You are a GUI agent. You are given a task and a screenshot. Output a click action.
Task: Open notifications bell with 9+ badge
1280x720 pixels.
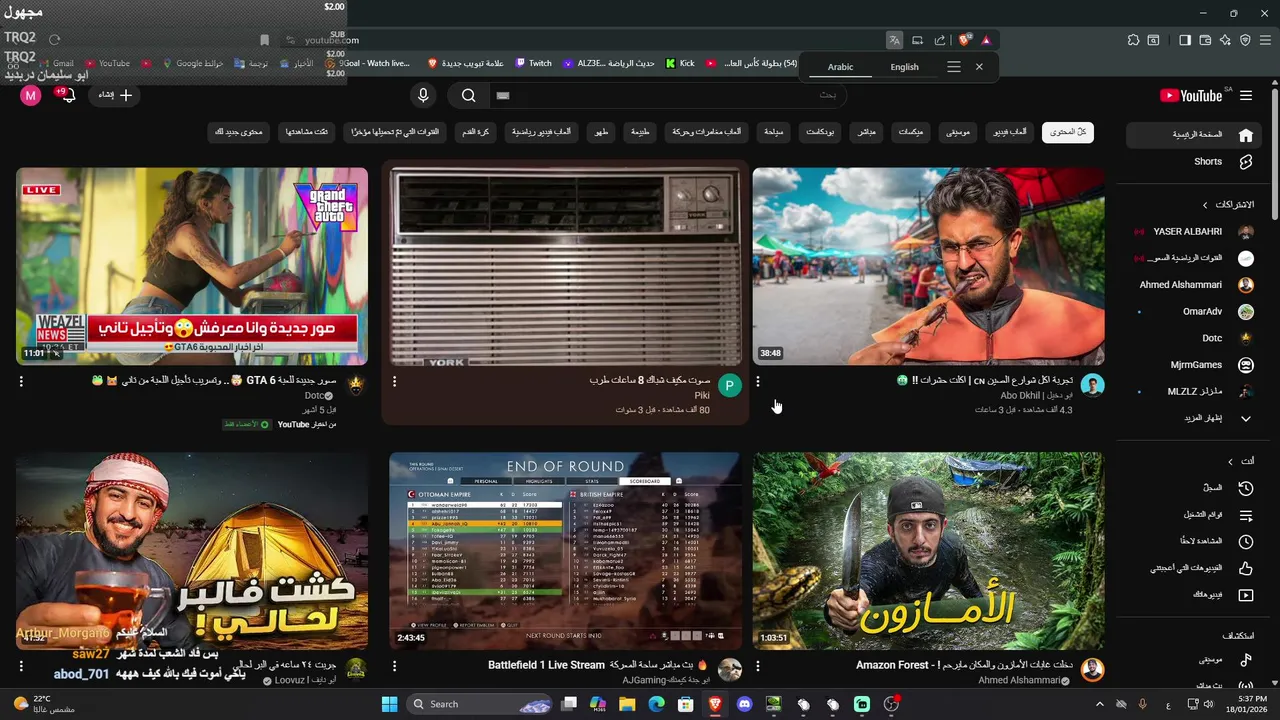66,95
